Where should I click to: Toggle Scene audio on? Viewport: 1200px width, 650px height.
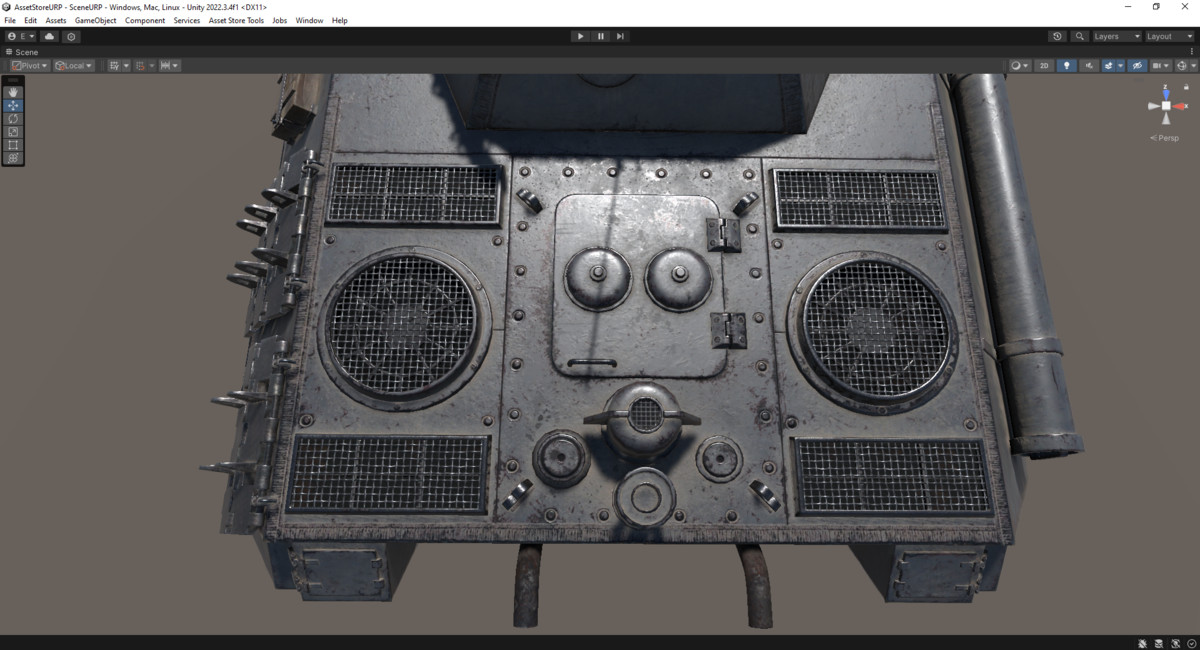coord(1088,65)
